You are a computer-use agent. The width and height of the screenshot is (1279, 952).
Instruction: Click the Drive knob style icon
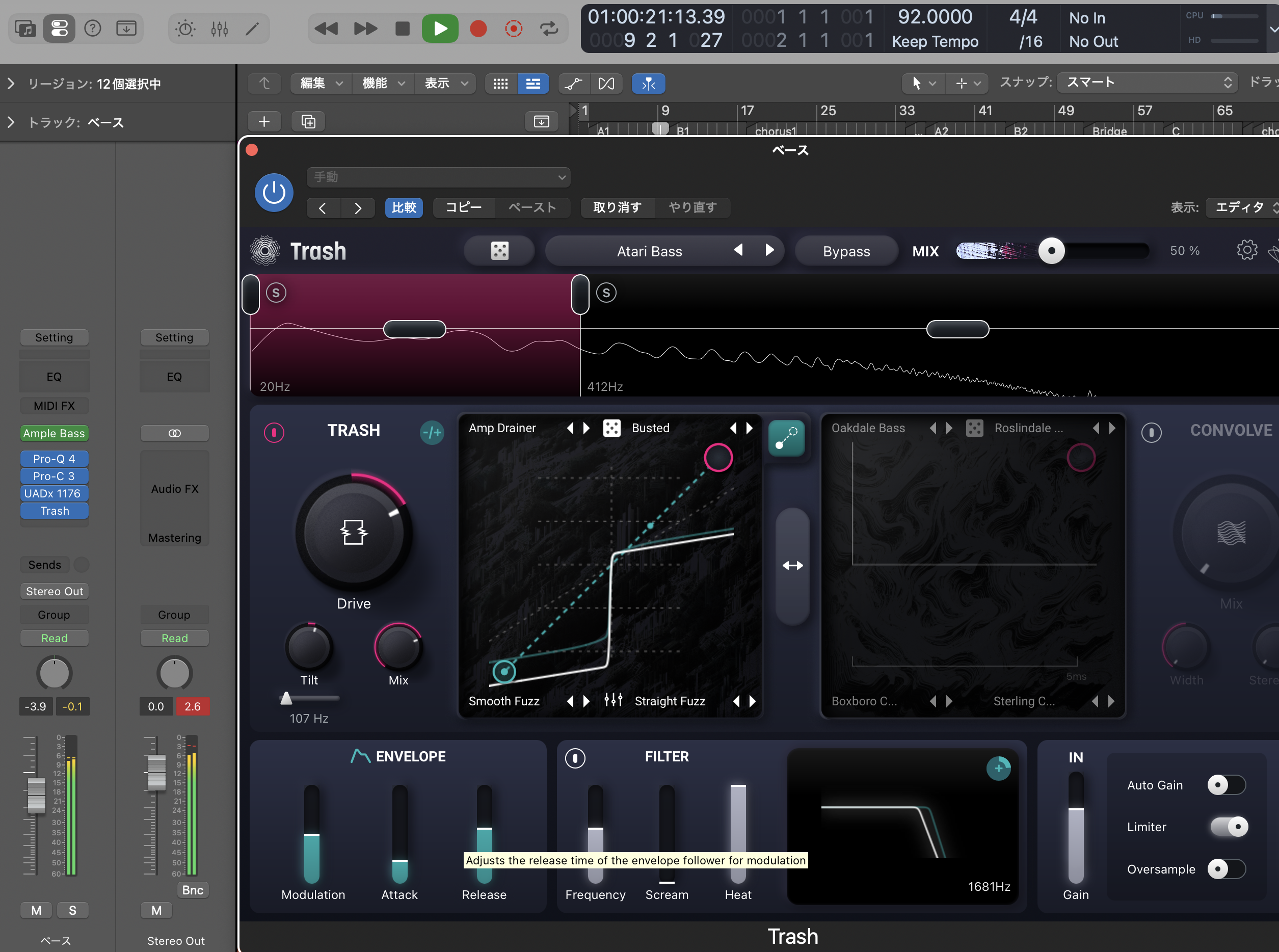354,532
